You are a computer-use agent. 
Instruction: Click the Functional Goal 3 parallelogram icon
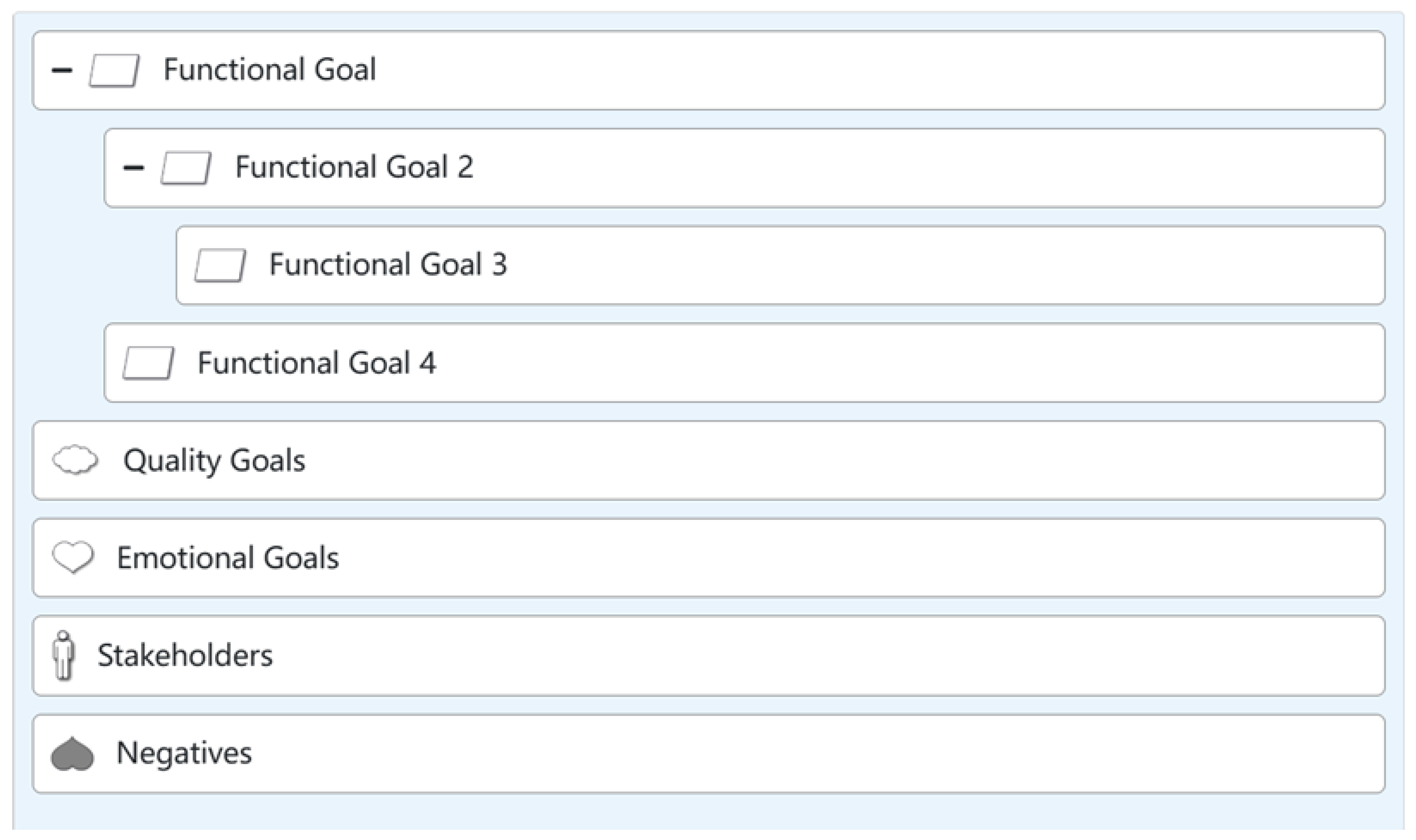[220, 265]
